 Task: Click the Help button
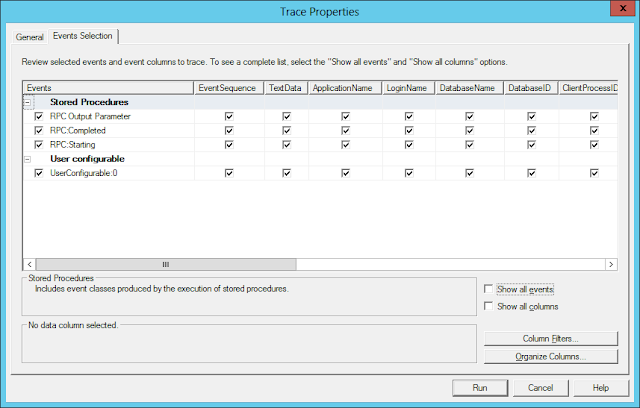click(x=601, y=388)
